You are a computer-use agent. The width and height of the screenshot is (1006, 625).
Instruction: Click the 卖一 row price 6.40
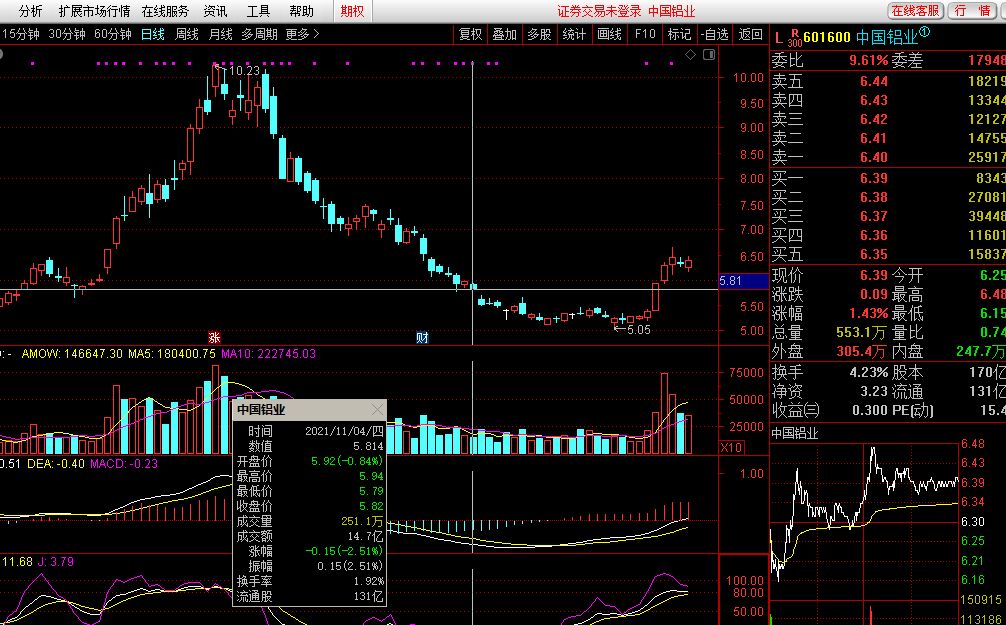tap(874, 157)
